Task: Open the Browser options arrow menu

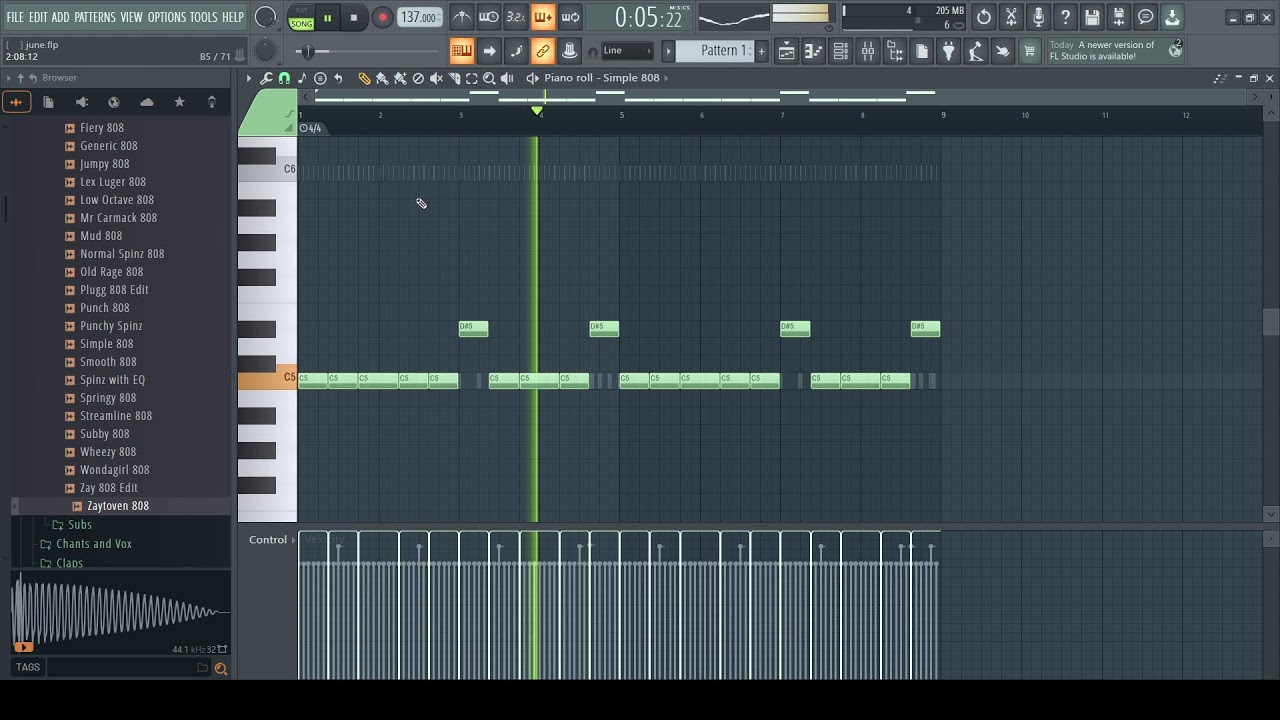Action: (8, 78)
